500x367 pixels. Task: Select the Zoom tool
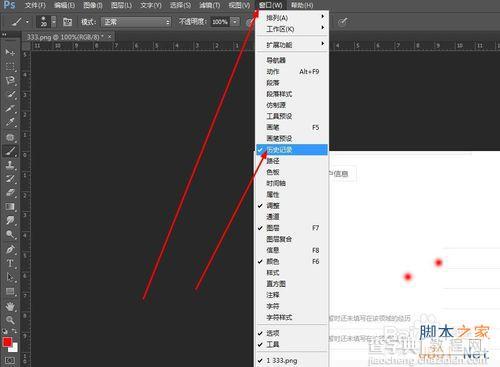coord(10,320)
